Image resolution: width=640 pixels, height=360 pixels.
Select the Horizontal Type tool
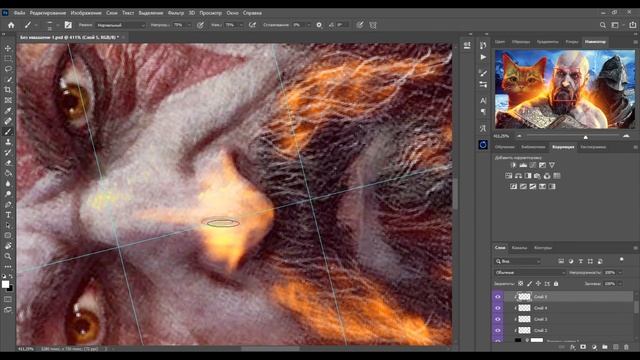coord(8,215)
